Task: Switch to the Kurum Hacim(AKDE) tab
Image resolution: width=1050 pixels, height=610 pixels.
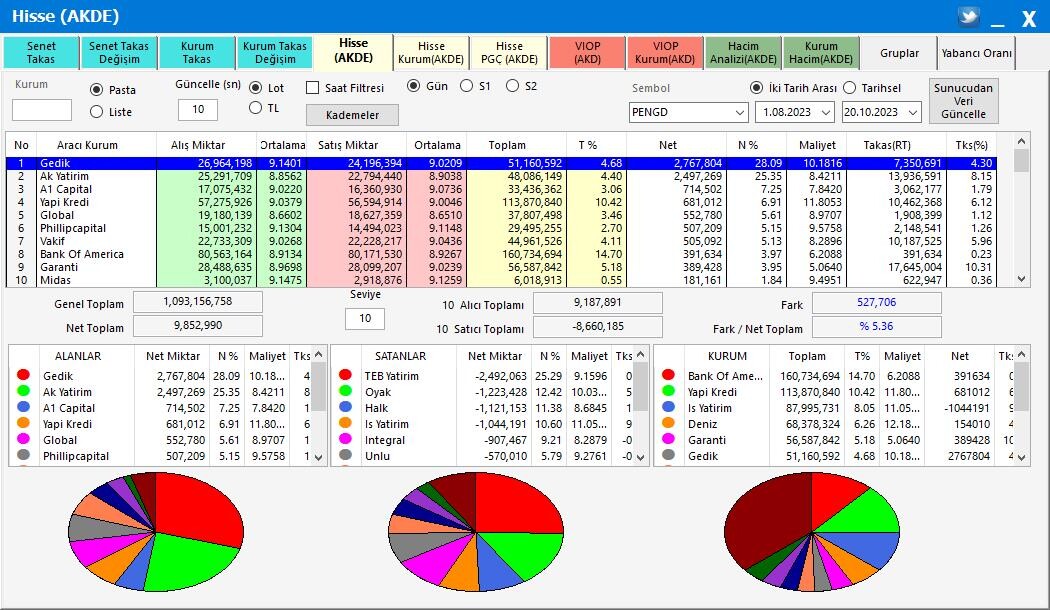Action: pos(821,53)
